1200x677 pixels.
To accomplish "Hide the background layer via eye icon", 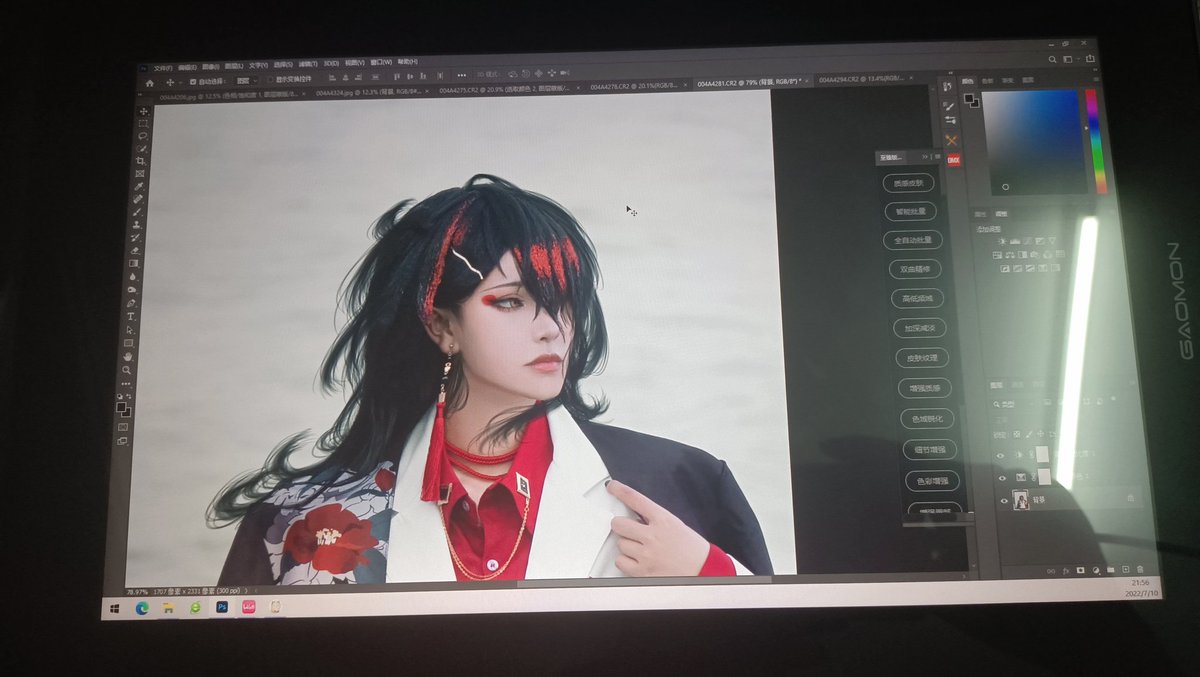I will 1004,501.
